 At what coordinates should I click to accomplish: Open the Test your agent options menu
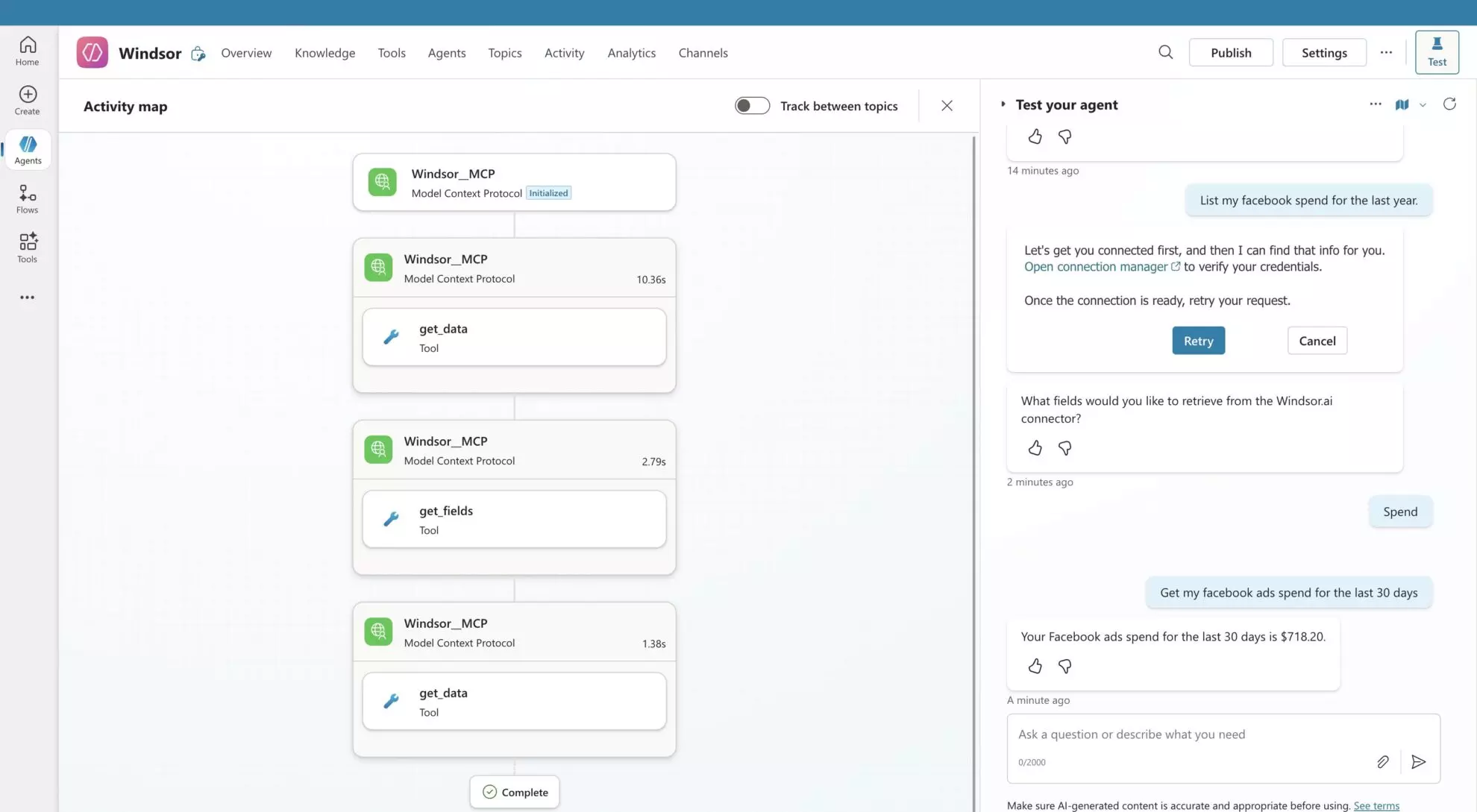coord(1375,104)
